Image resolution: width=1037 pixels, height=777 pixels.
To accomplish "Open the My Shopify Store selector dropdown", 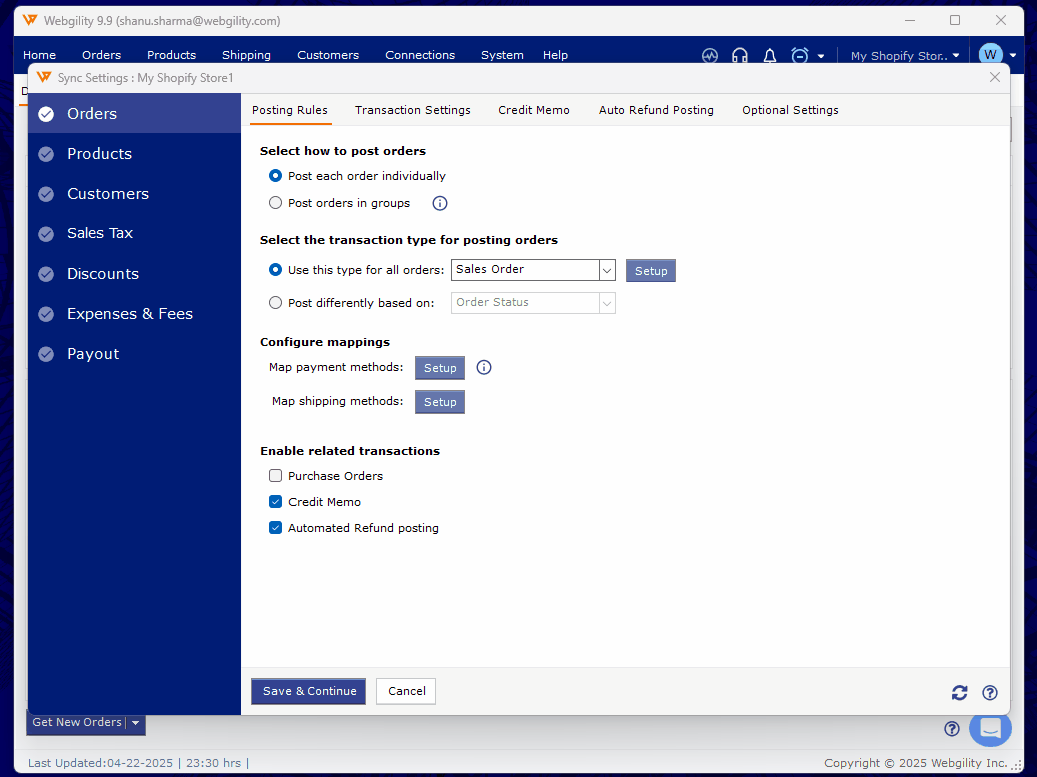I will (904, 56).
